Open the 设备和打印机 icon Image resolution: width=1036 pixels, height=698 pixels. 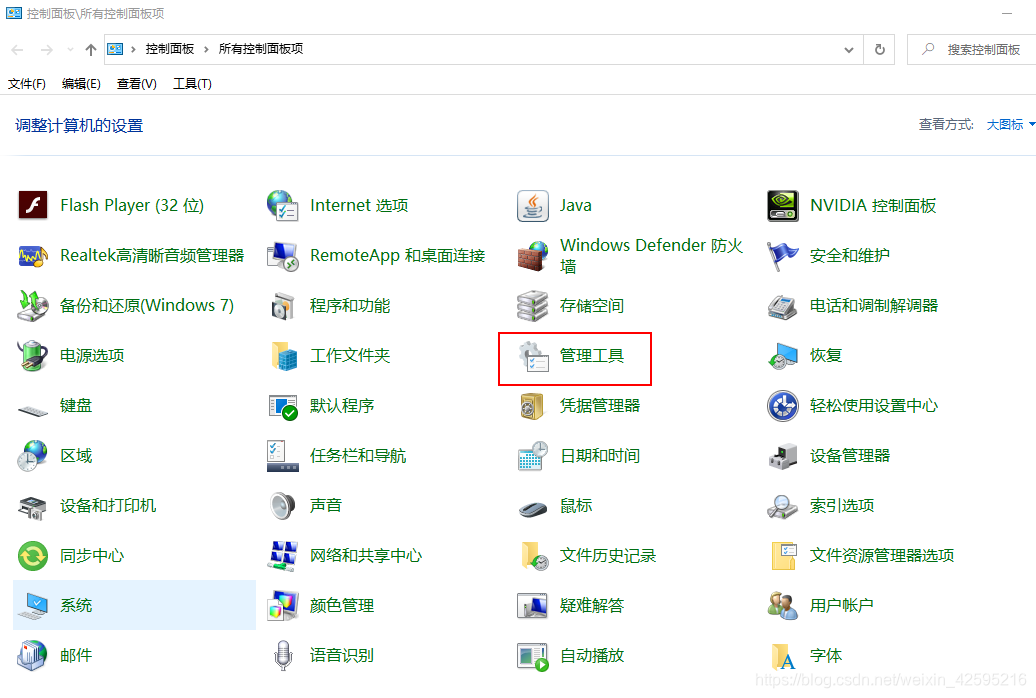33,506
